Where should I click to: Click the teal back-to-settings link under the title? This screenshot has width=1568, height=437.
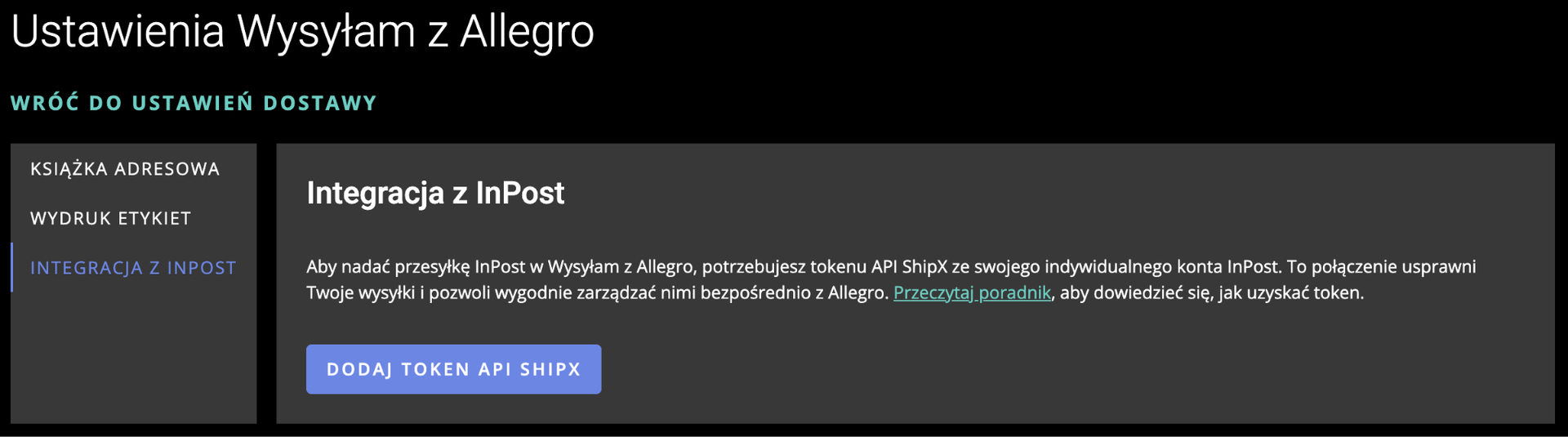click(x=194, y=103)
